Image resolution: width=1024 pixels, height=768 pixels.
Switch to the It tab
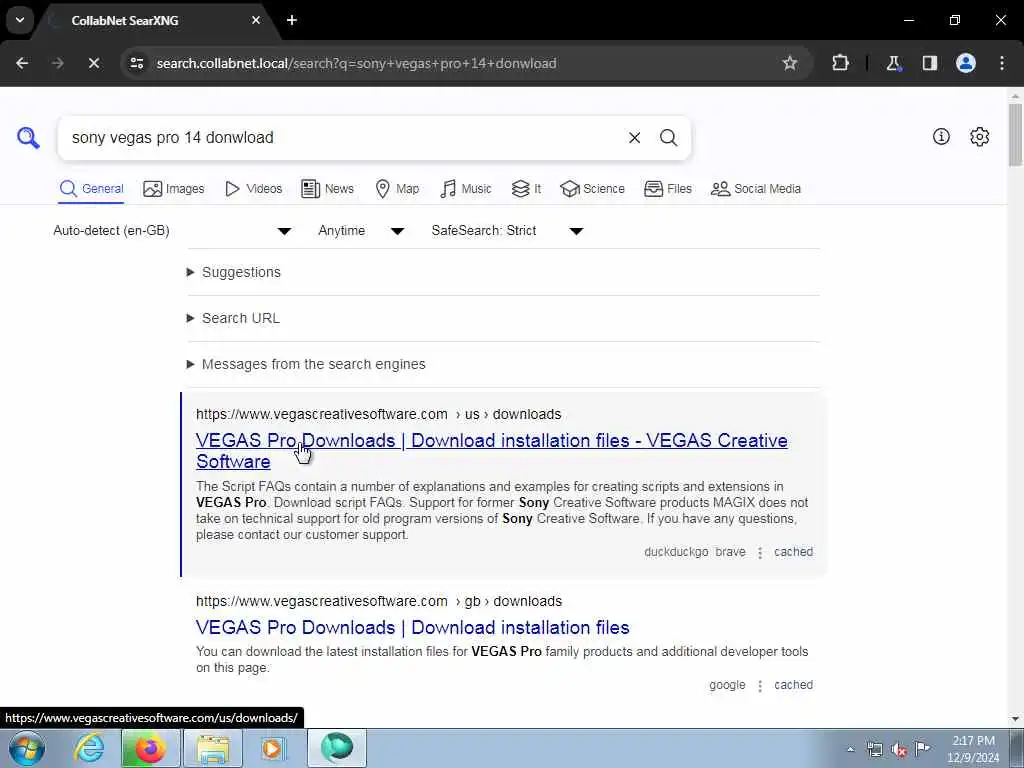pos(526,189)
